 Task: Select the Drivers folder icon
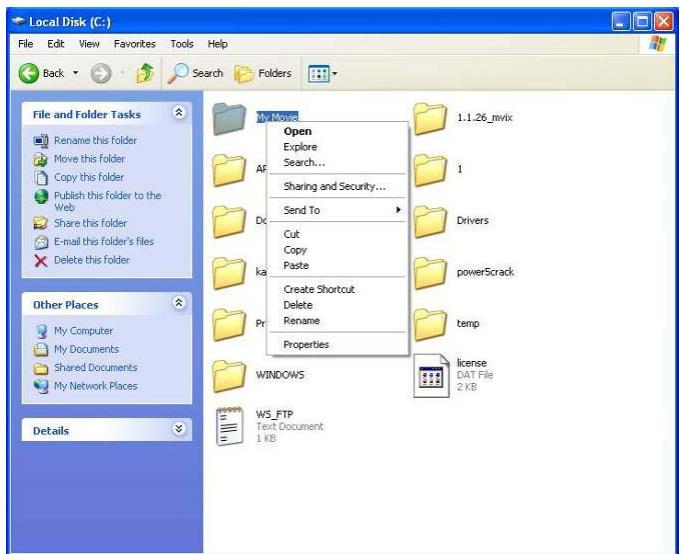(x=430, y=222)
